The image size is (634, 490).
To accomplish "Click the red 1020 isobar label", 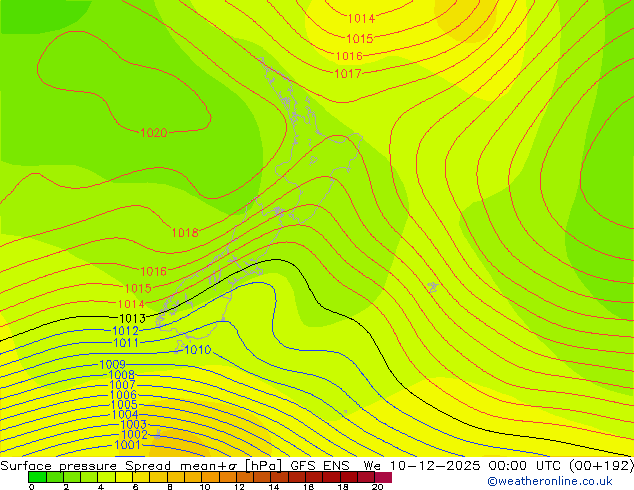I will (154, 133).
